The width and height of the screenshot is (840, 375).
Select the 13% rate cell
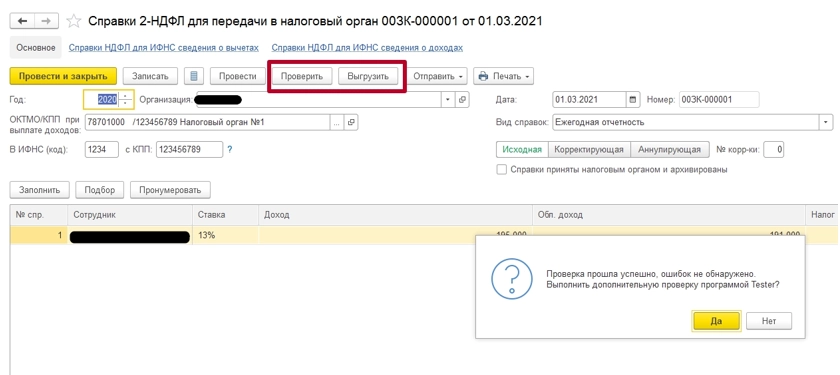point(226,235)
